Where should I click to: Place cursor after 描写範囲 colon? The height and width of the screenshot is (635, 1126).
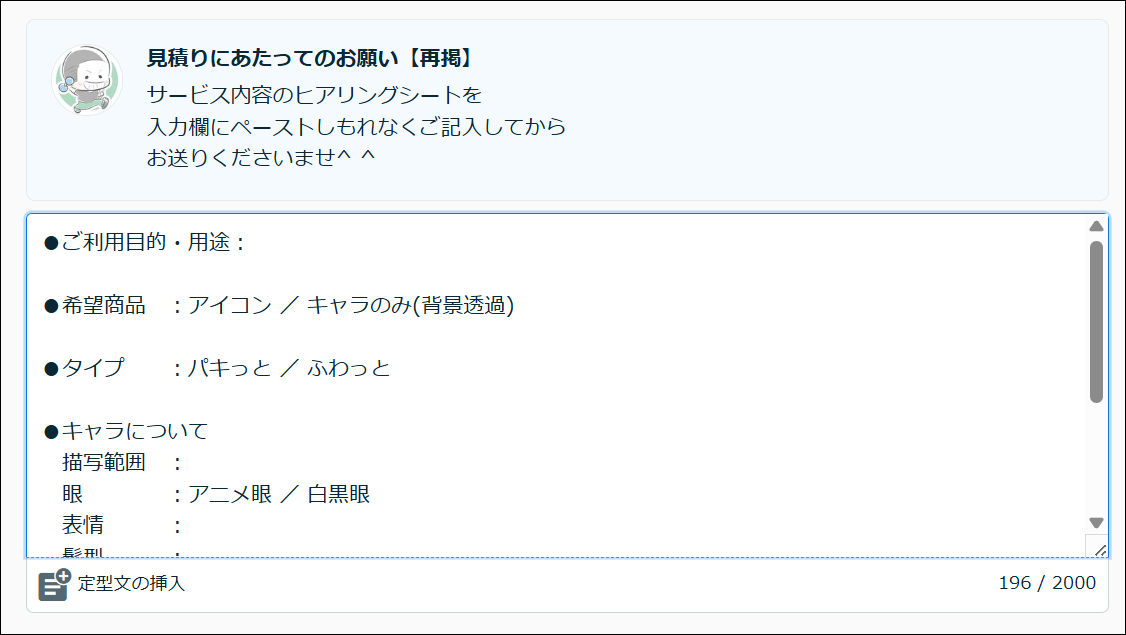point(182,463)
